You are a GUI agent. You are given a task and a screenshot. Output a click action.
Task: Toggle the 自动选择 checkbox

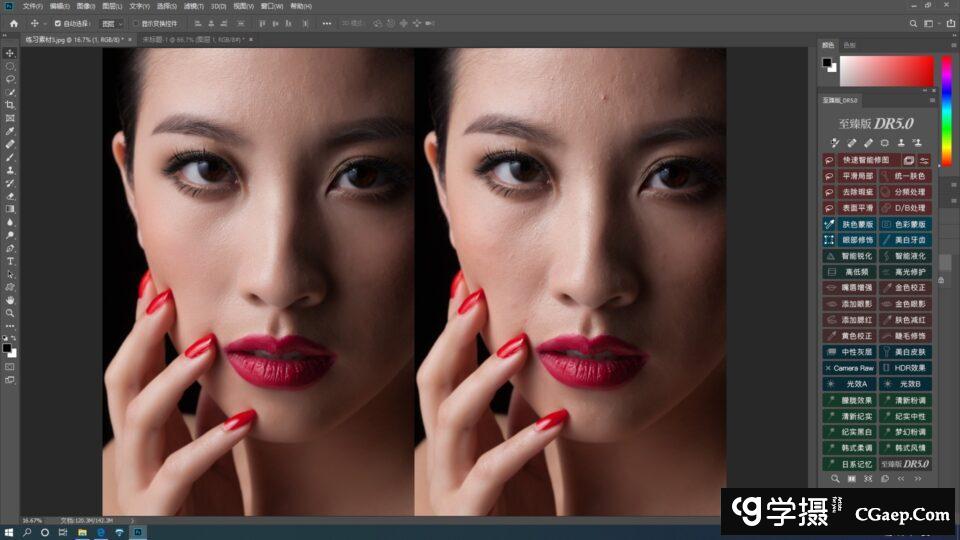(x=58, y=23)
